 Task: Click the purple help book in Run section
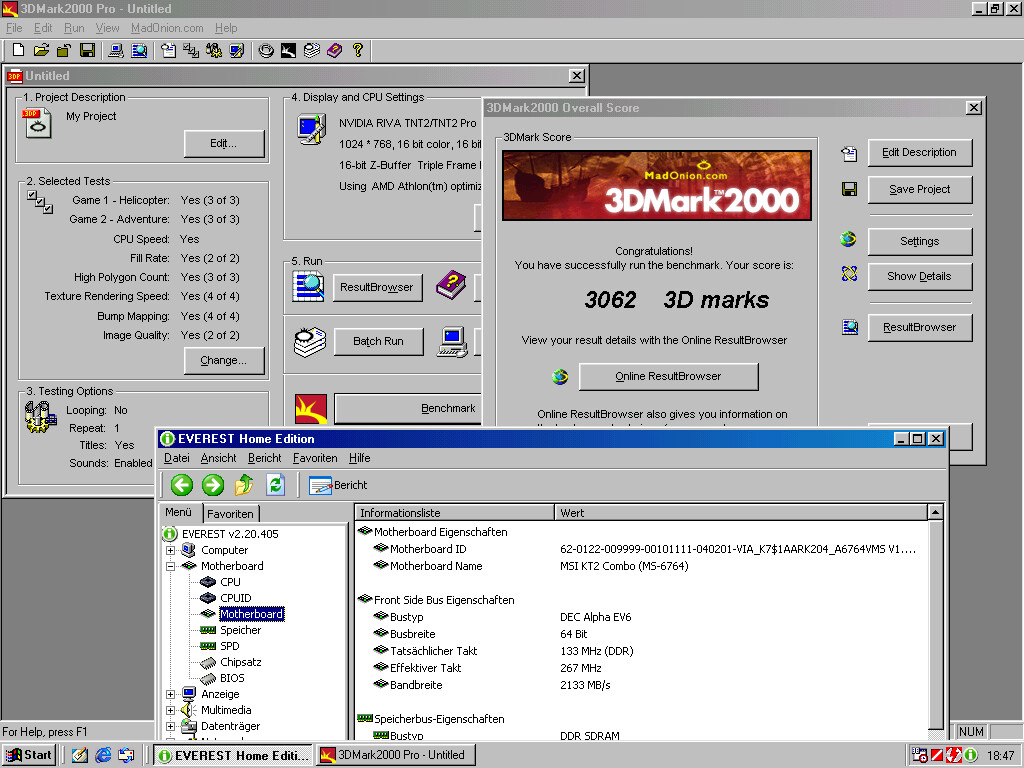click(x=451, y=285)
